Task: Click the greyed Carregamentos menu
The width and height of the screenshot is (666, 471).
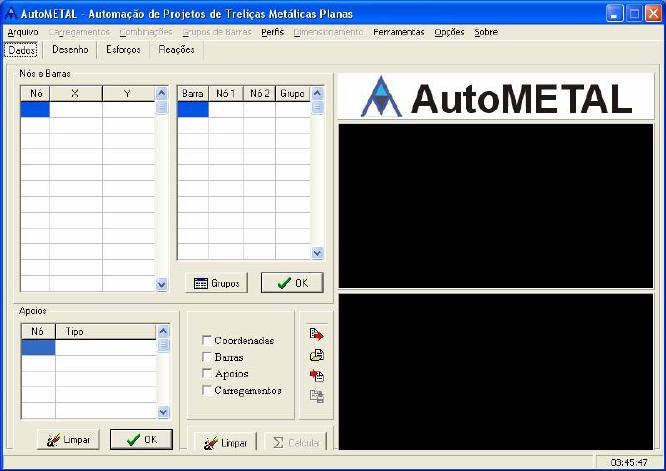Action: click(x=79, y=32)
